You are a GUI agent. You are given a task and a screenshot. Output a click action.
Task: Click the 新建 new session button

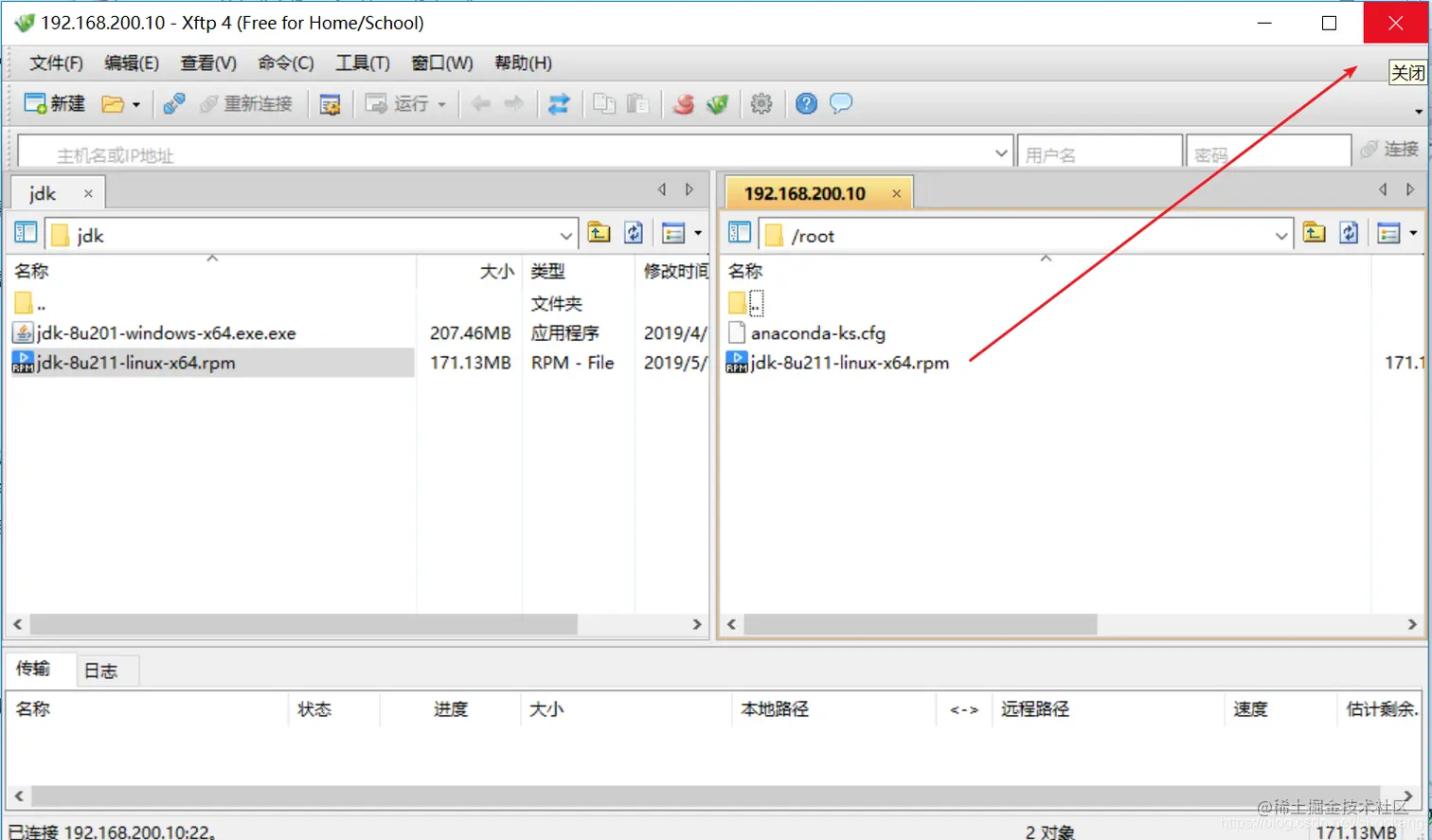point(55,103)
